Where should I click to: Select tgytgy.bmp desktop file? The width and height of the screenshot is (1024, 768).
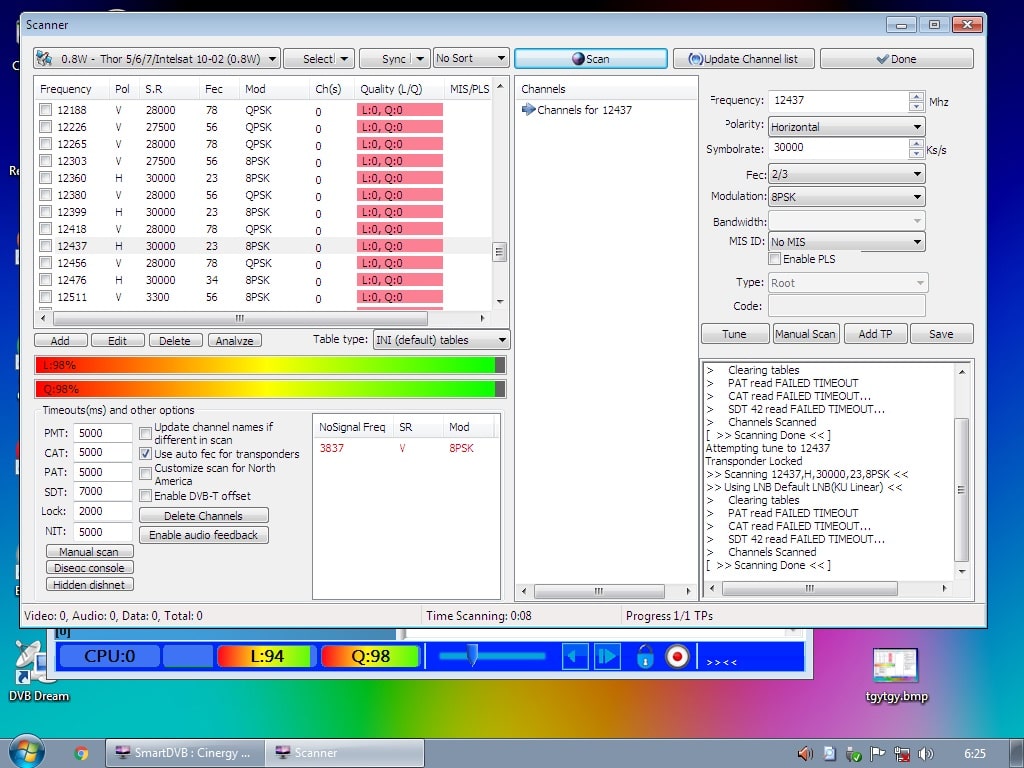coord(896,675)
